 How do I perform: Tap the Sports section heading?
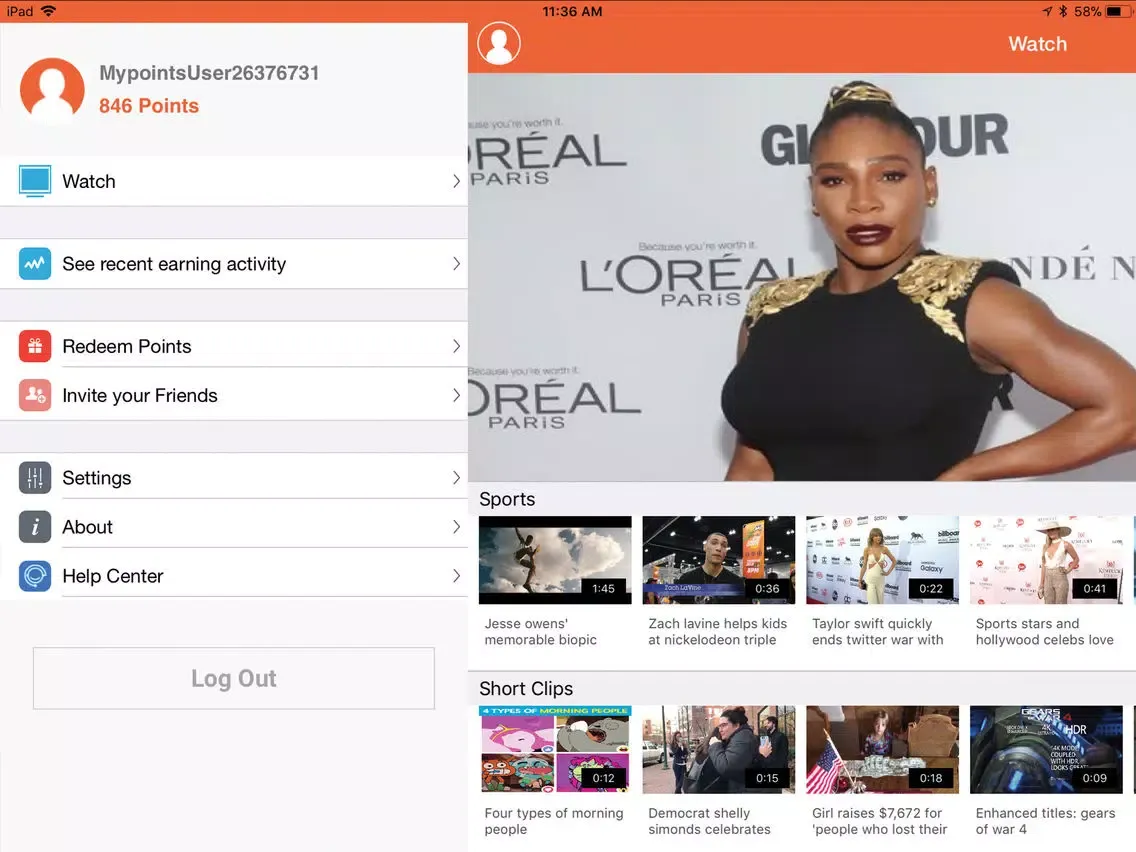pyautogui.click(x=507, y=499)
